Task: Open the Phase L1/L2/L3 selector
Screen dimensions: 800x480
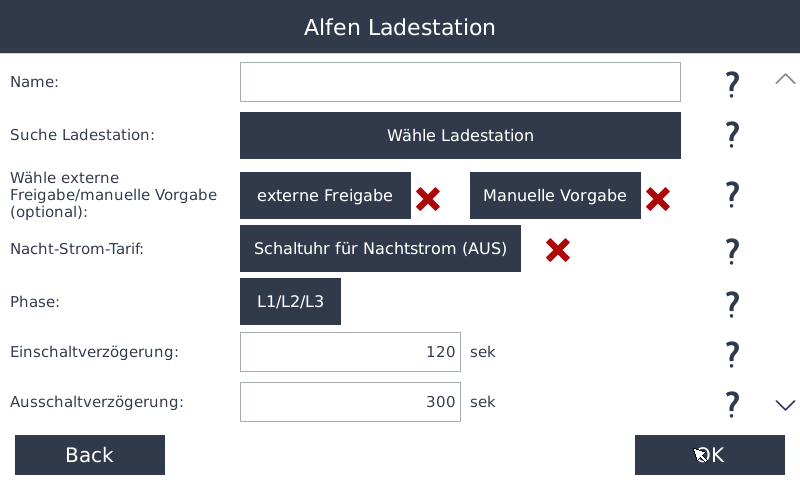Action: pos(290,302)
